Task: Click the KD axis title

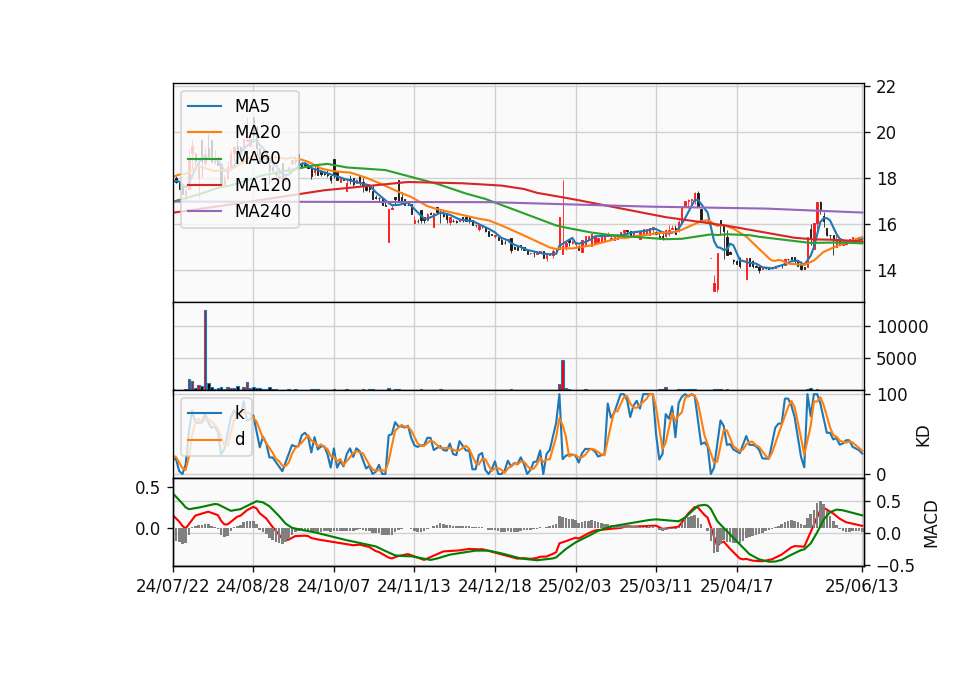Action: 923,436
